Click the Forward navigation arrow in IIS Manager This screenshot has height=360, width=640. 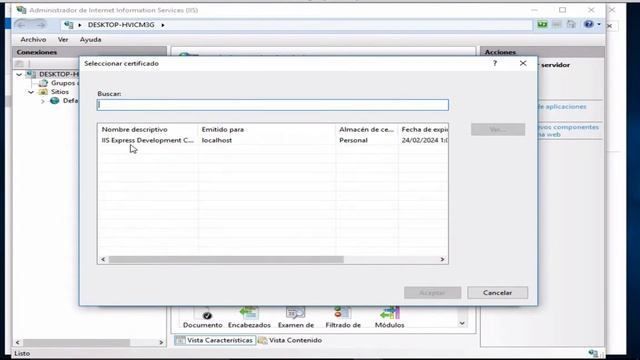pyautogui.click(x=40, y=25)
